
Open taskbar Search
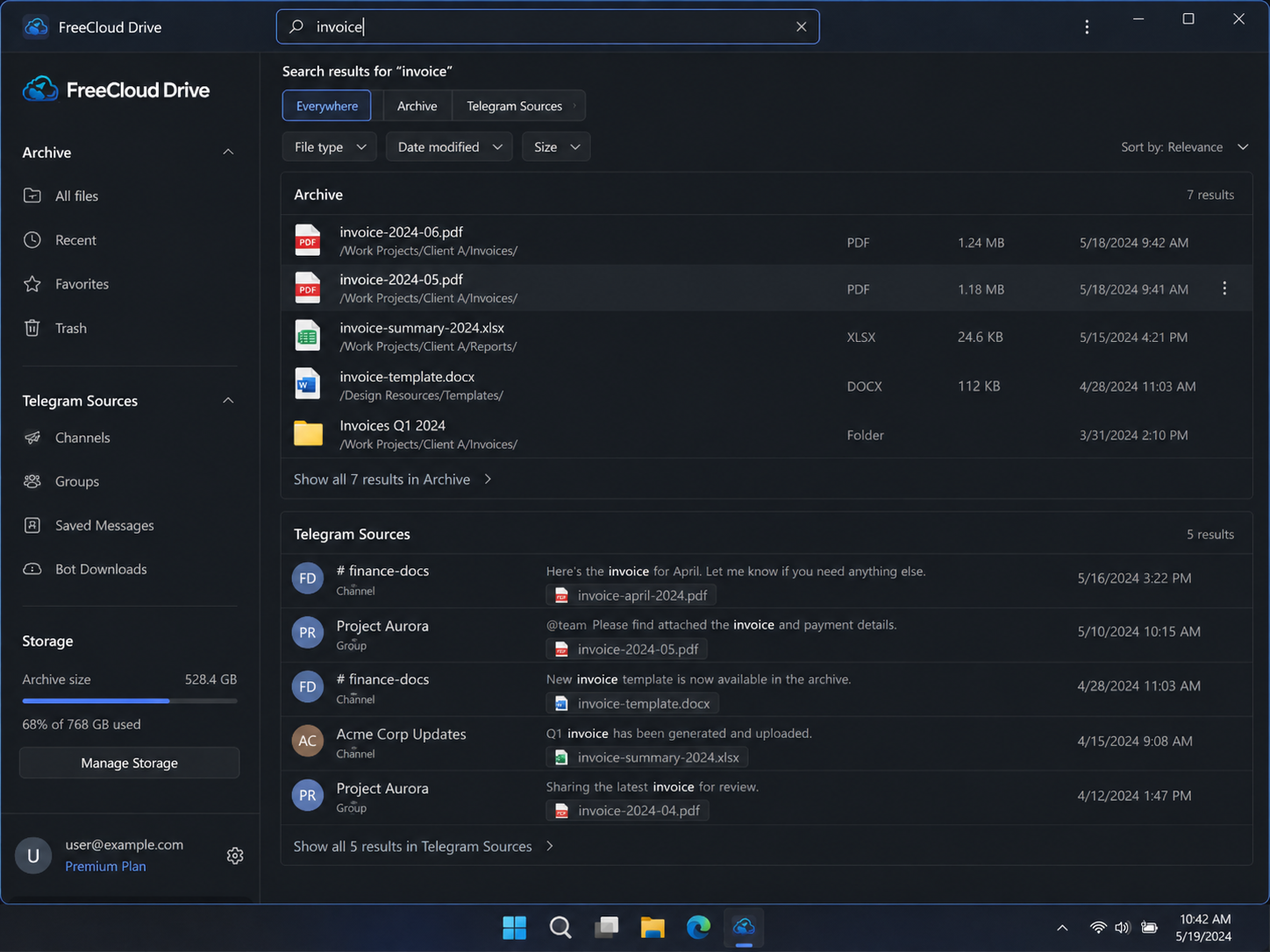click(x=560, y=927)
